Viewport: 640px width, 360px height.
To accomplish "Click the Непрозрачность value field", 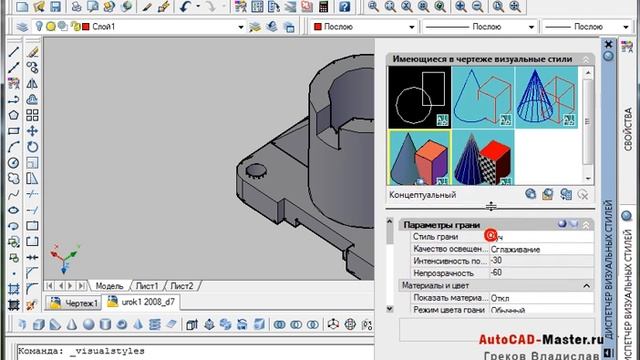I will point(541,273).
